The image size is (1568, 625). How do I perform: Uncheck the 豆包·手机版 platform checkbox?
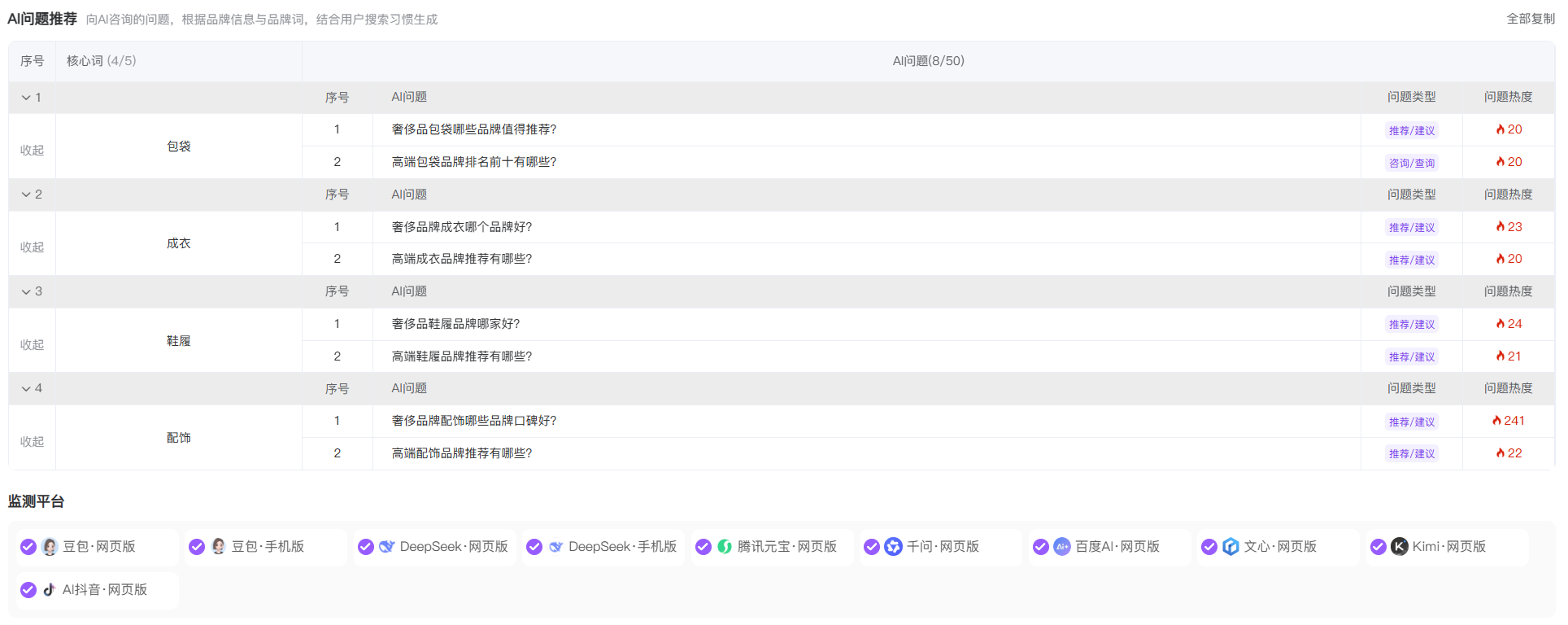click(x=197, y=547)
